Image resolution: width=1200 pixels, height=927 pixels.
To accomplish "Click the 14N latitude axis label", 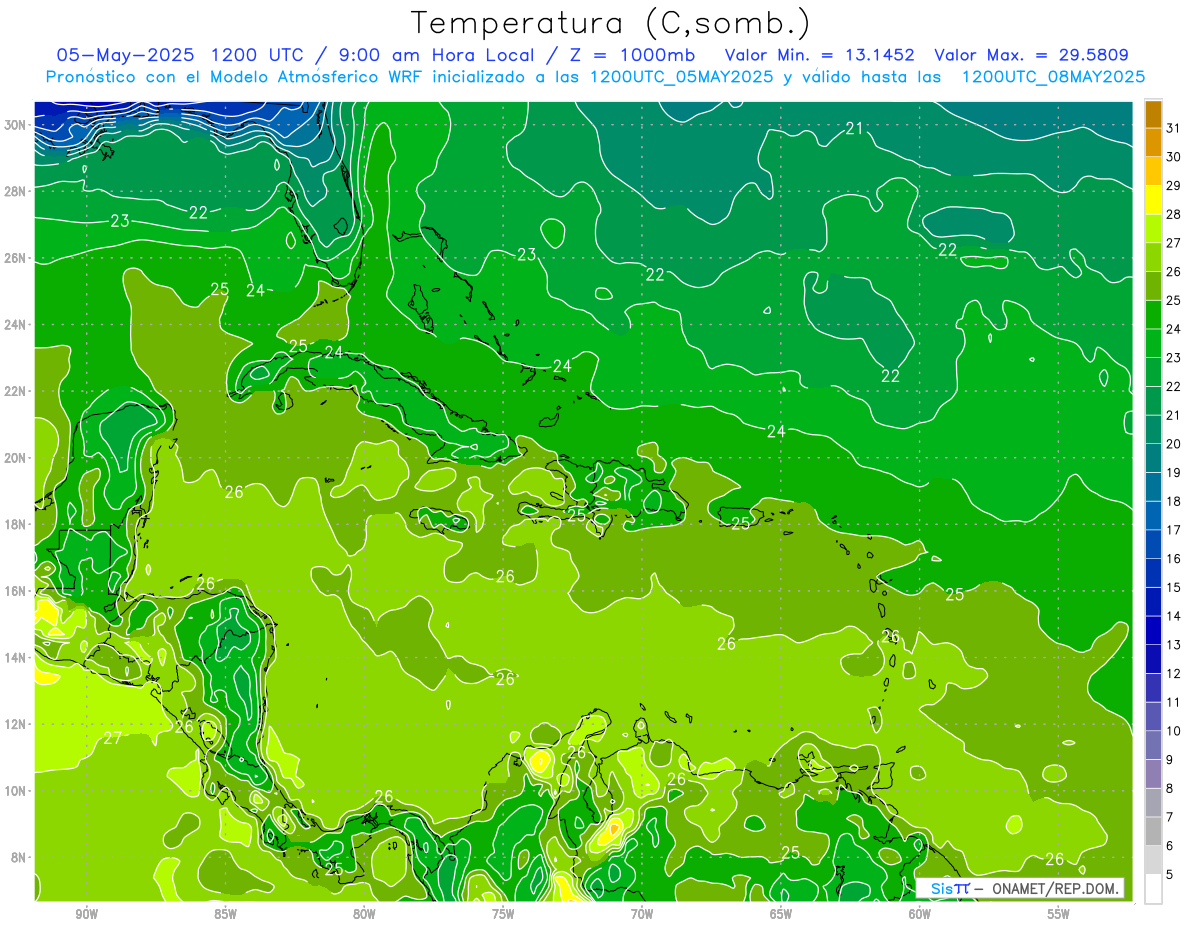I will (x=15, y=658).
